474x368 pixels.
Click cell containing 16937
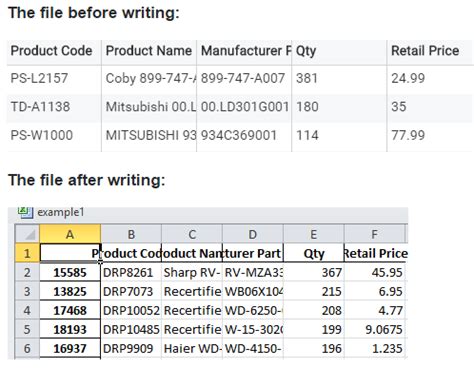click(x=70, y=348)
